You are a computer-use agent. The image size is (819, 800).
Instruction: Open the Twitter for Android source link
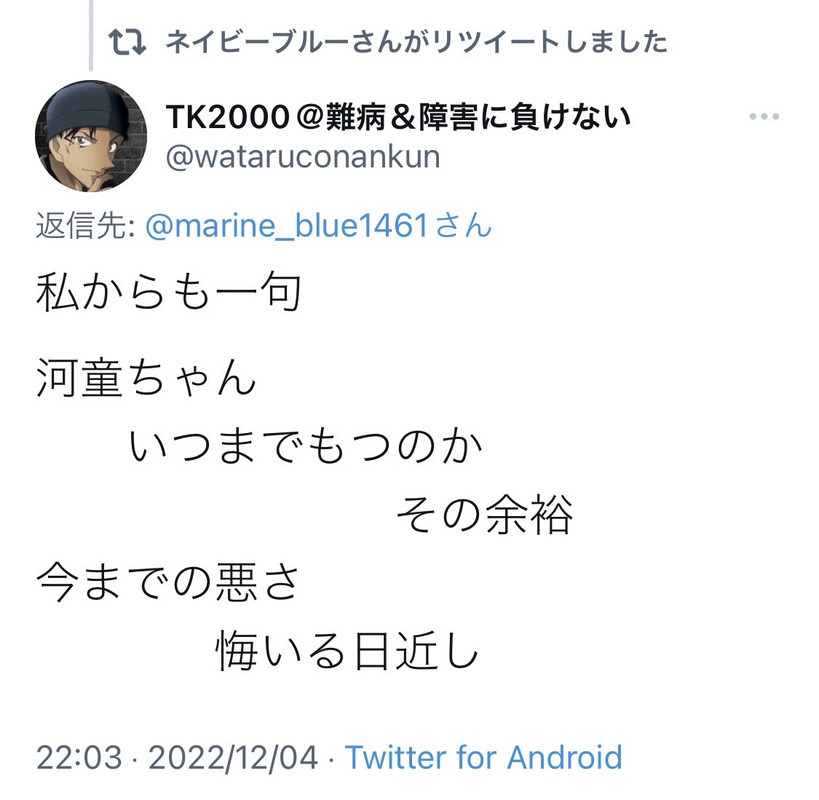[x=484, y=757]
